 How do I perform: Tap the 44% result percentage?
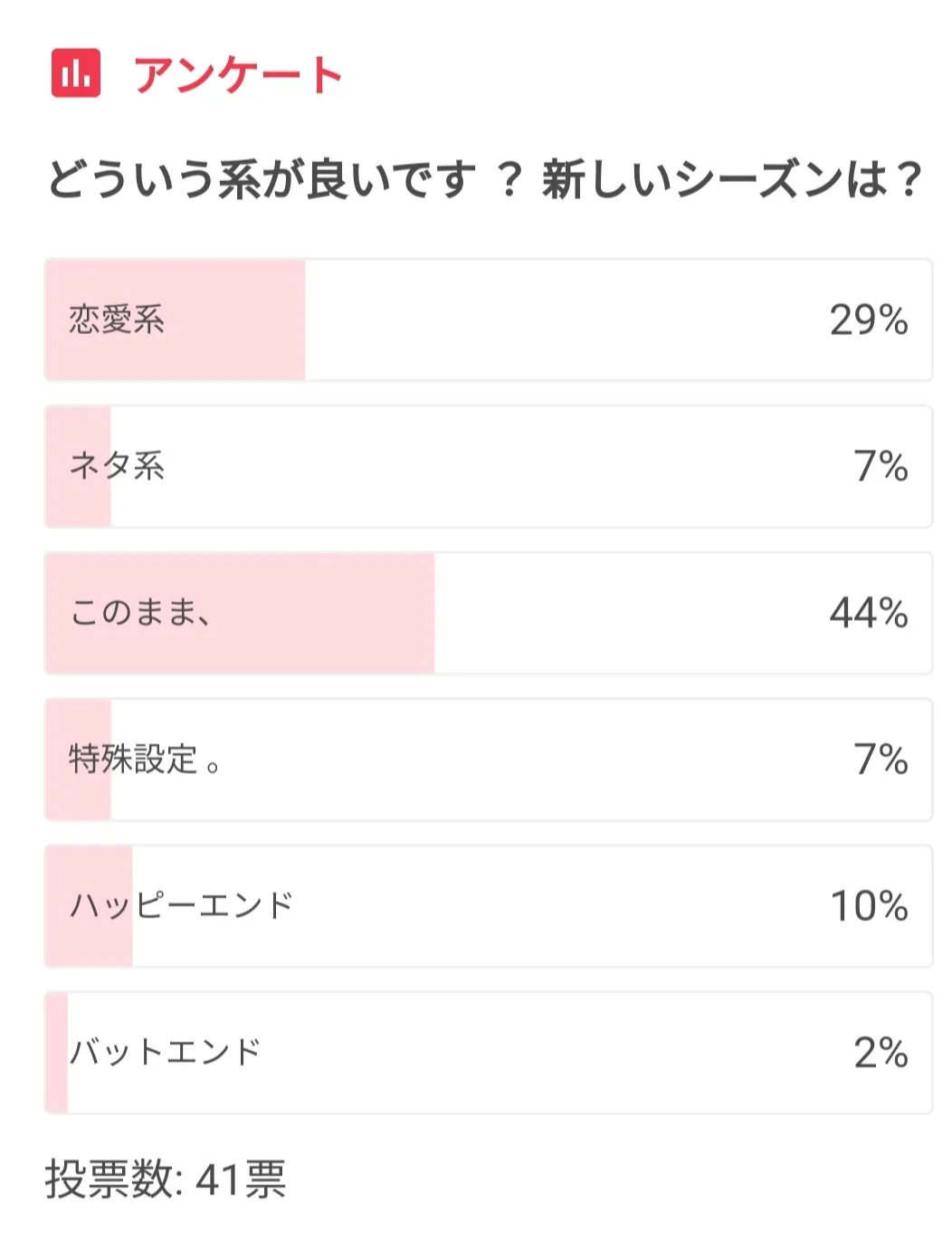[x=868, y=613]
